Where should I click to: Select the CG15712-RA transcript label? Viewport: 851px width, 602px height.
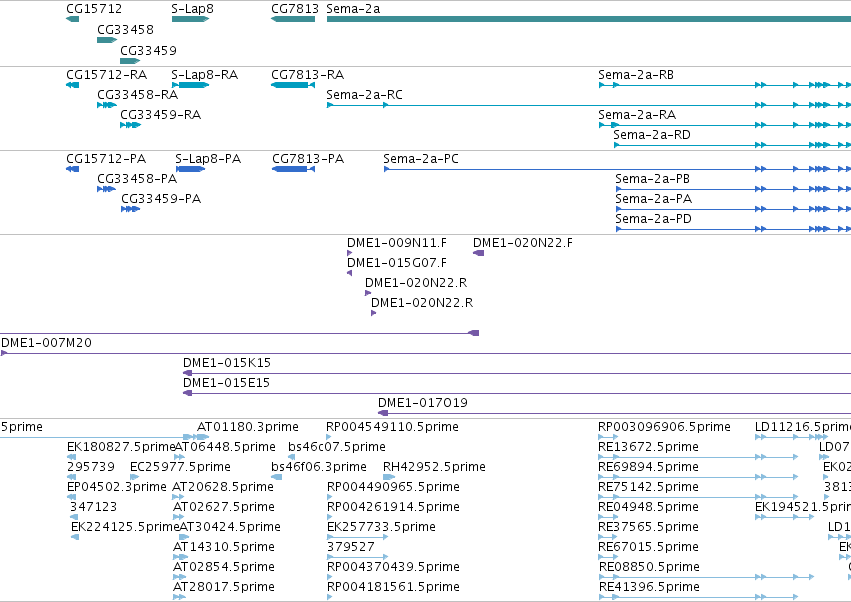click(x=106, y=74)
